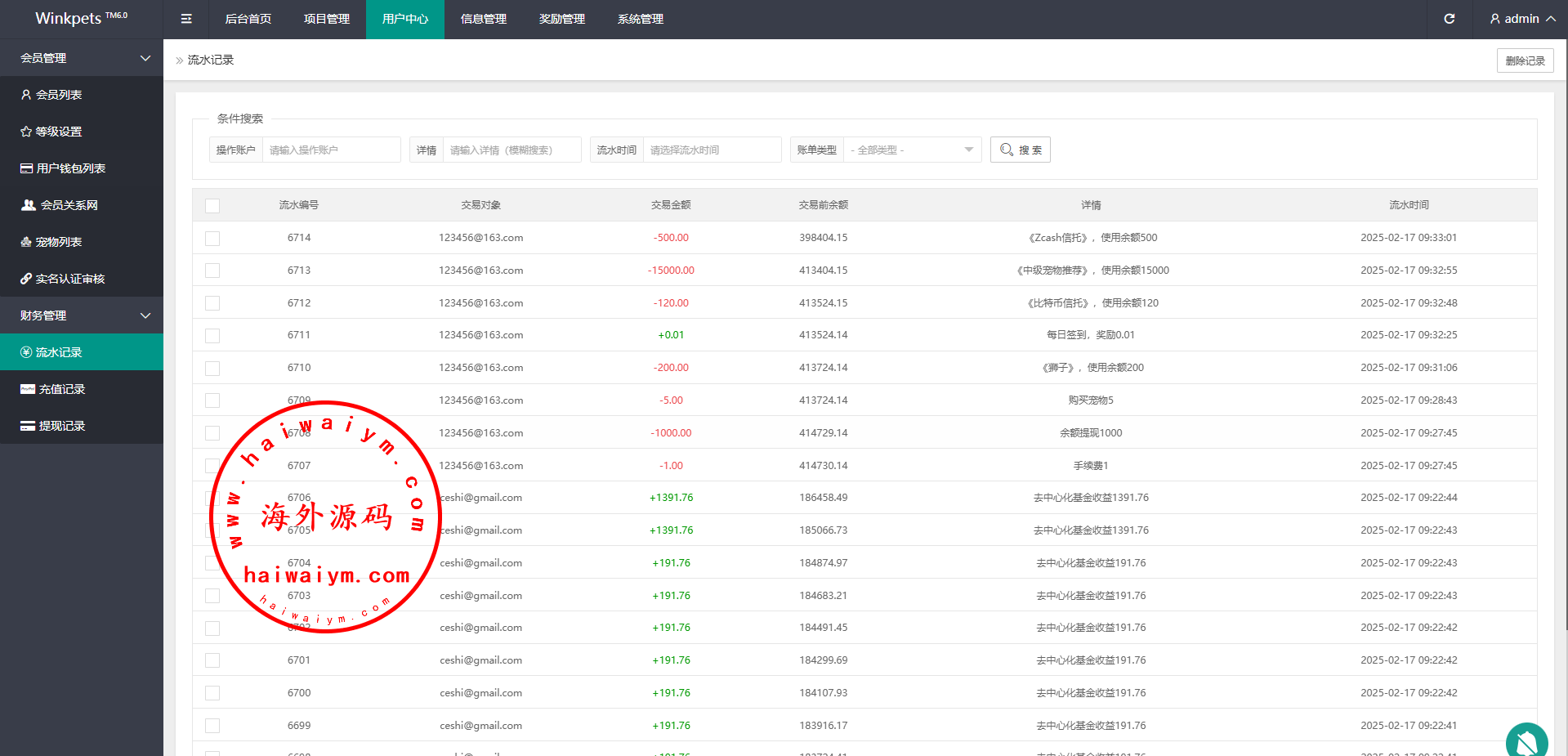The height and width of the screenshot is (756, 1568).
Task: Open 会员列表 via its person icon
Action: coord(26,95)
